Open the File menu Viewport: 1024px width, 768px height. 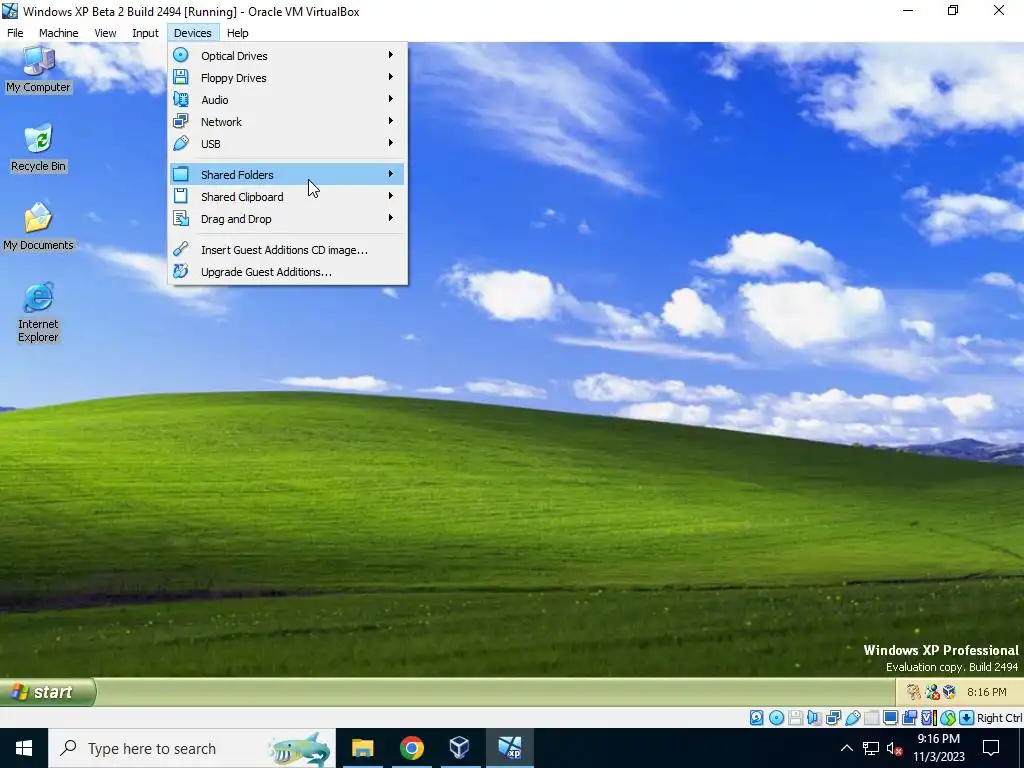tap(15, 33)
